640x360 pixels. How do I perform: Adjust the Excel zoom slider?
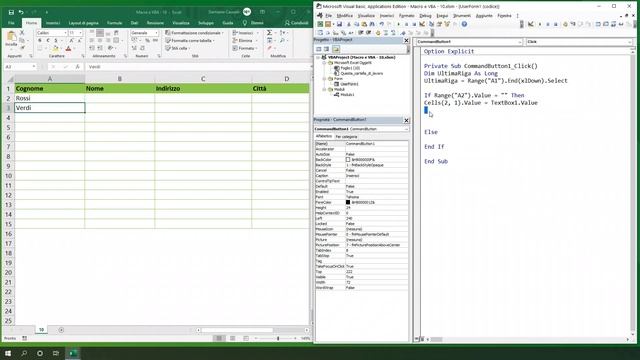(x=278, y=338)
